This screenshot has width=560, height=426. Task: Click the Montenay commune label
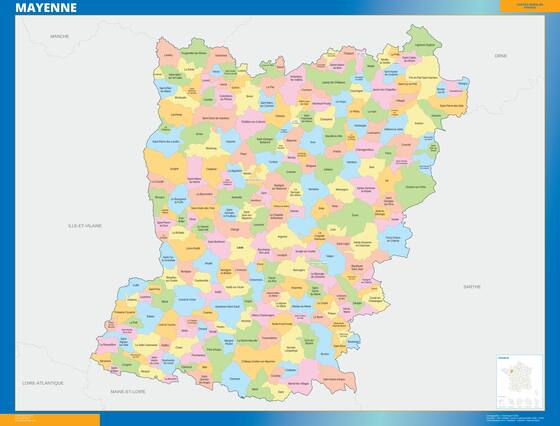[211, 148]
